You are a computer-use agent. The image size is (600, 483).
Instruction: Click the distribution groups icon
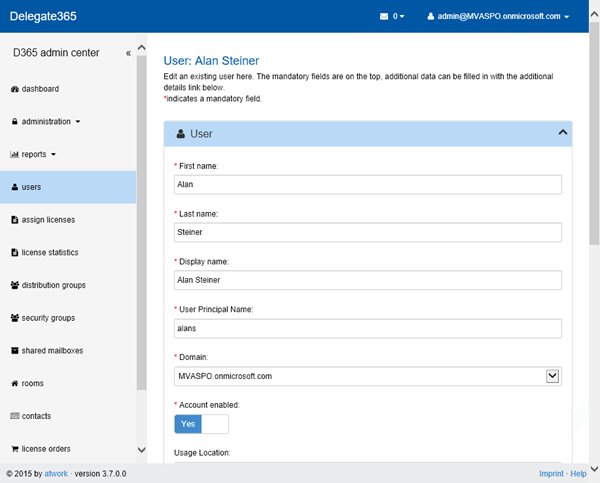click(x=15, y=286)
